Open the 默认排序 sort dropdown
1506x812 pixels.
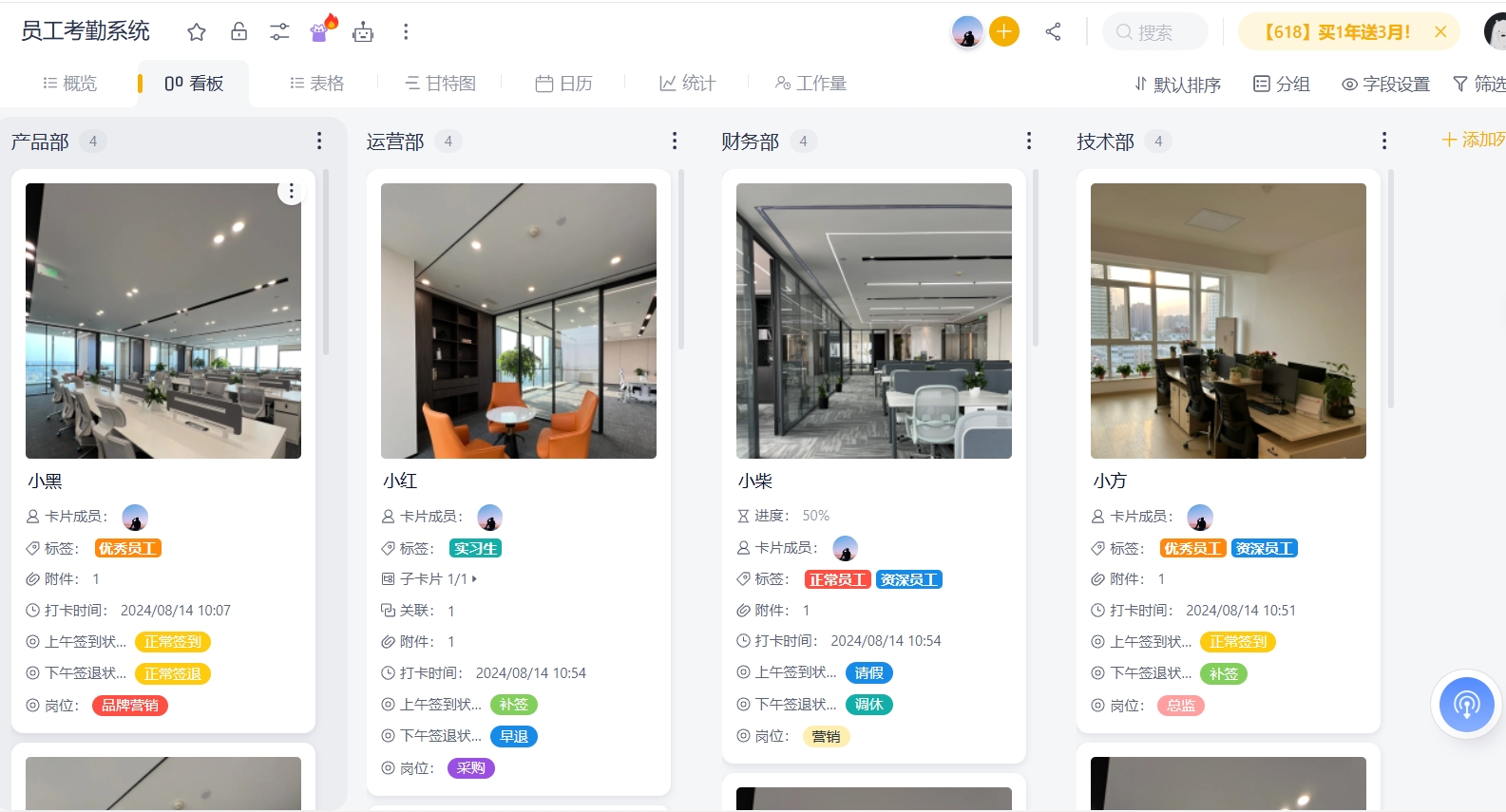[1177, 85]
